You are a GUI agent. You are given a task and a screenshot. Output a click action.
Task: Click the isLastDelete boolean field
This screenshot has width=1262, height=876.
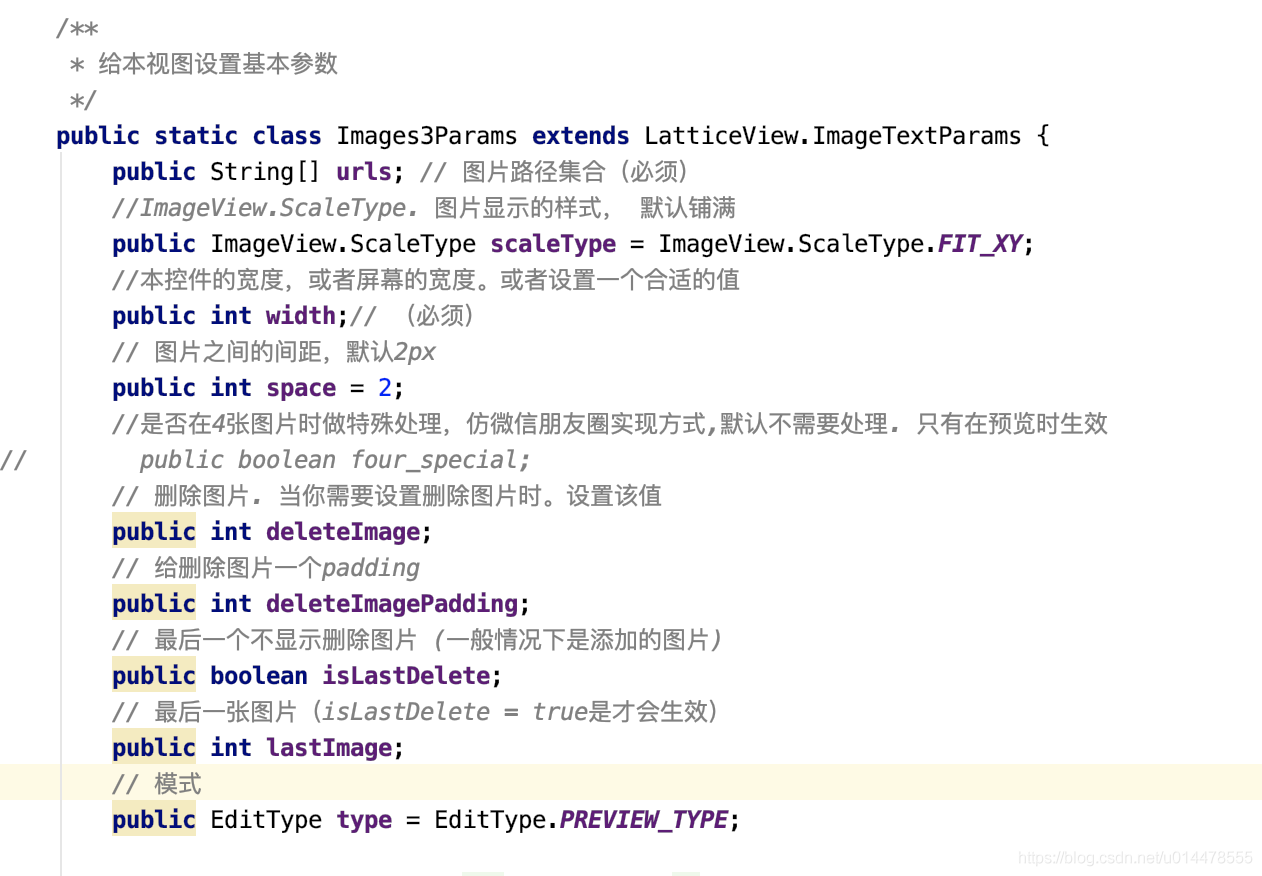406,676
